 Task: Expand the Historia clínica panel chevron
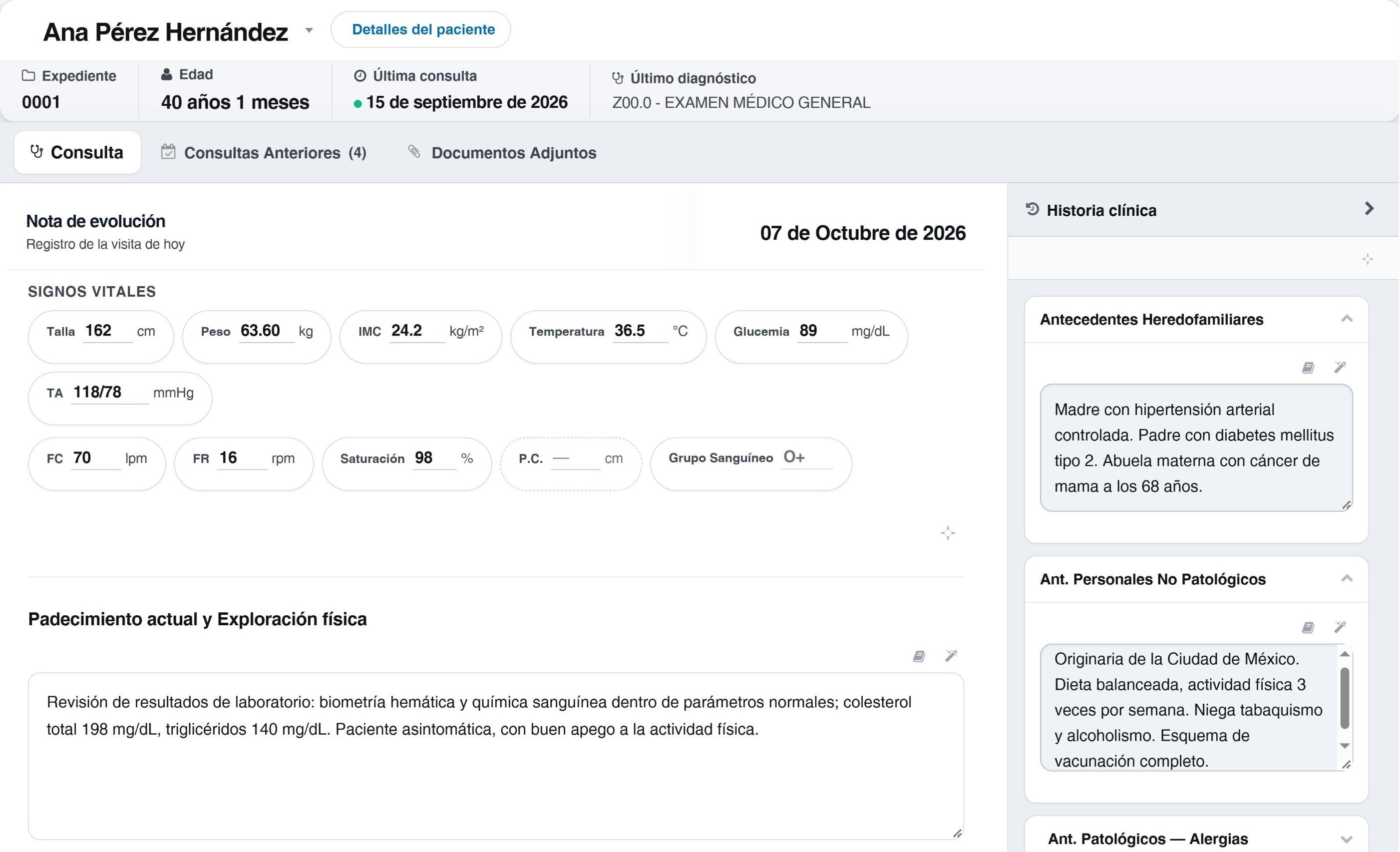[1369, 209]
